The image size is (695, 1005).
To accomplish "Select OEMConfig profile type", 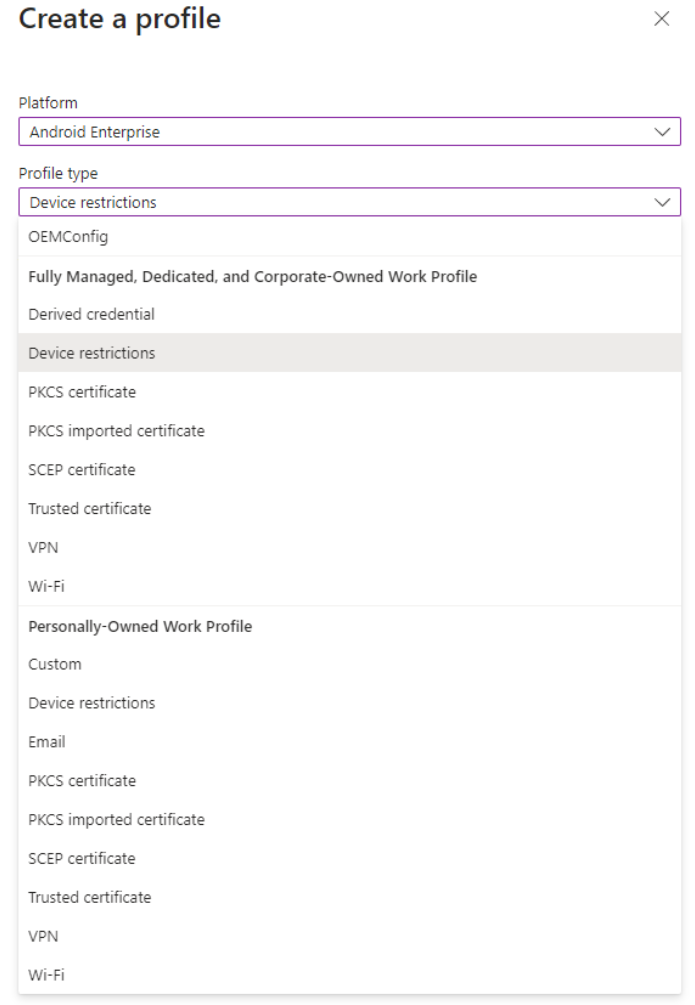I will click(349, 237).
